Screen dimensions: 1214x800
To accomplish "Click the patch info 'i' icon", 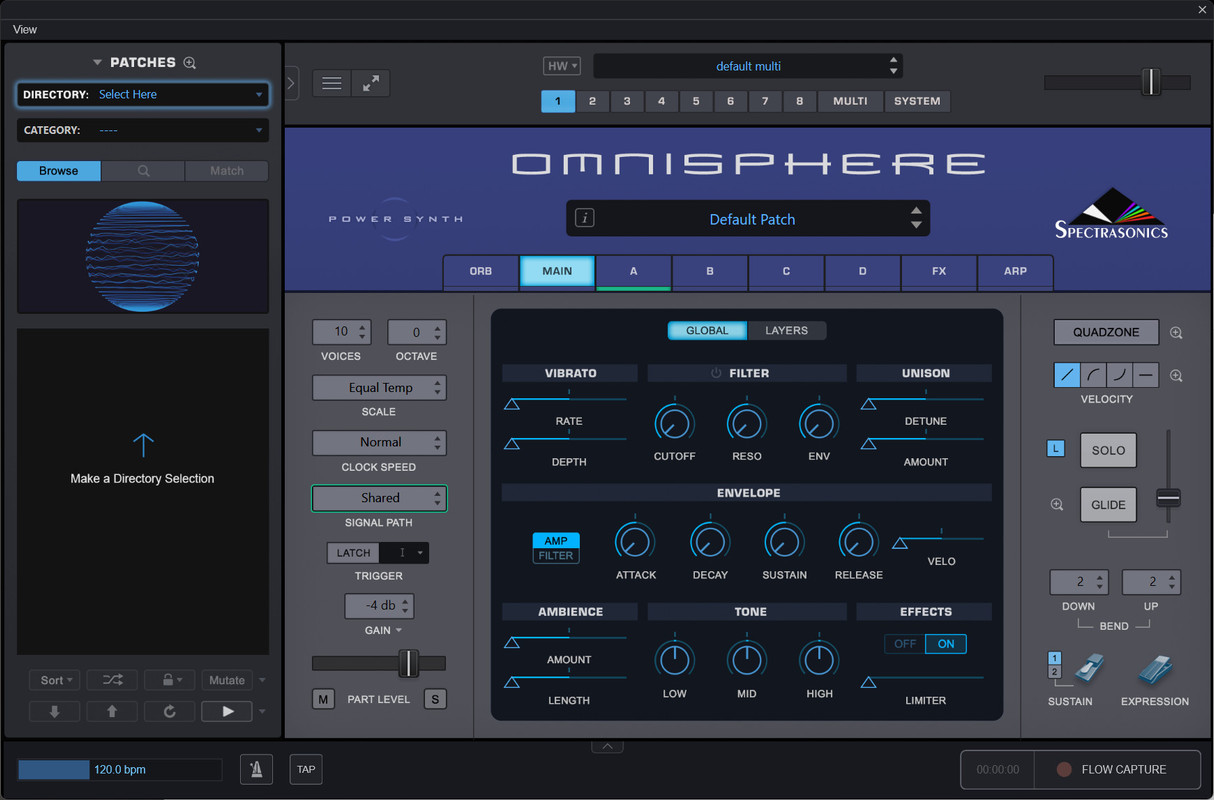I will point(585,218).
